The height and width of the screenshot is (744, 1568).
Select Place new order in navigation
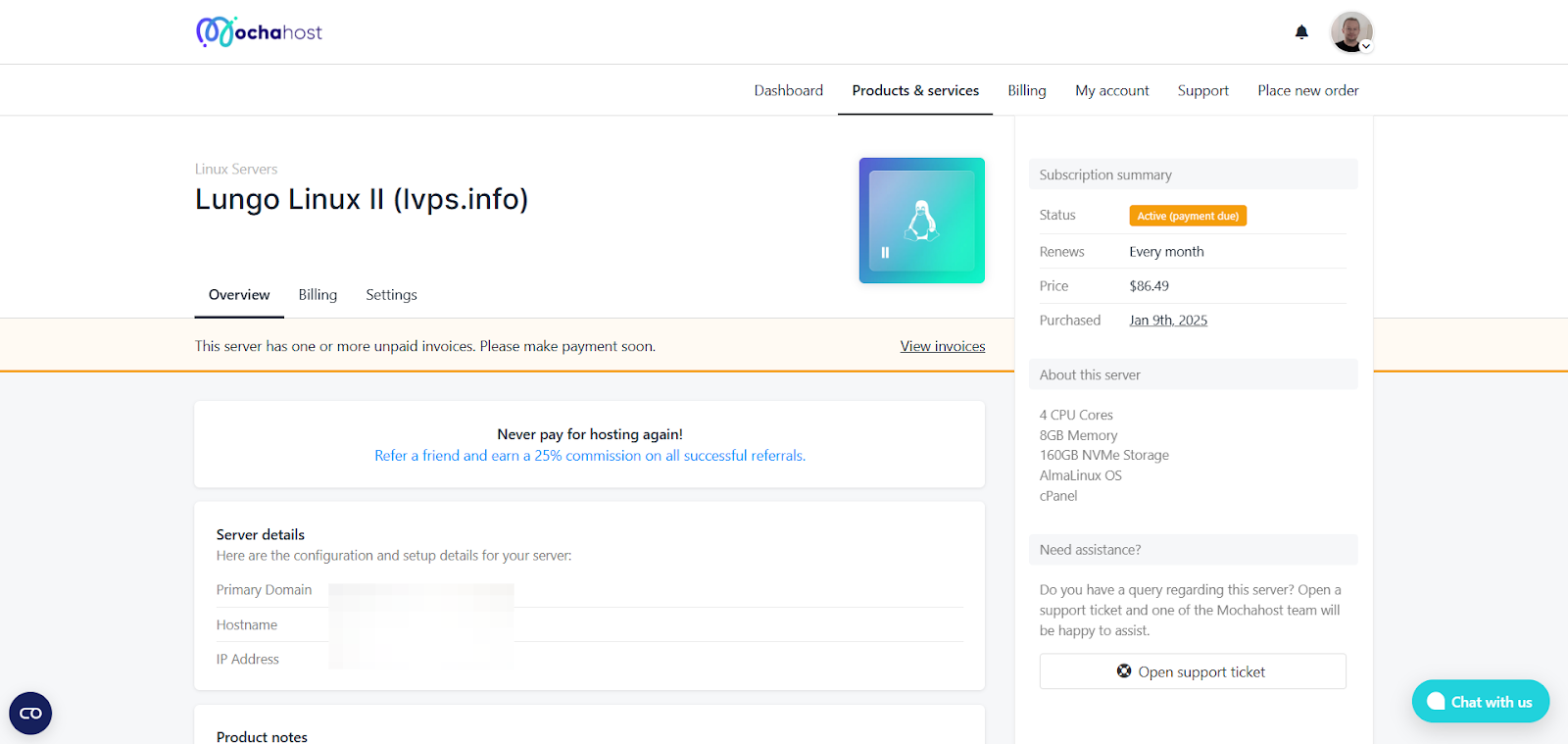pyautogui.click(x=1308, y=90)
